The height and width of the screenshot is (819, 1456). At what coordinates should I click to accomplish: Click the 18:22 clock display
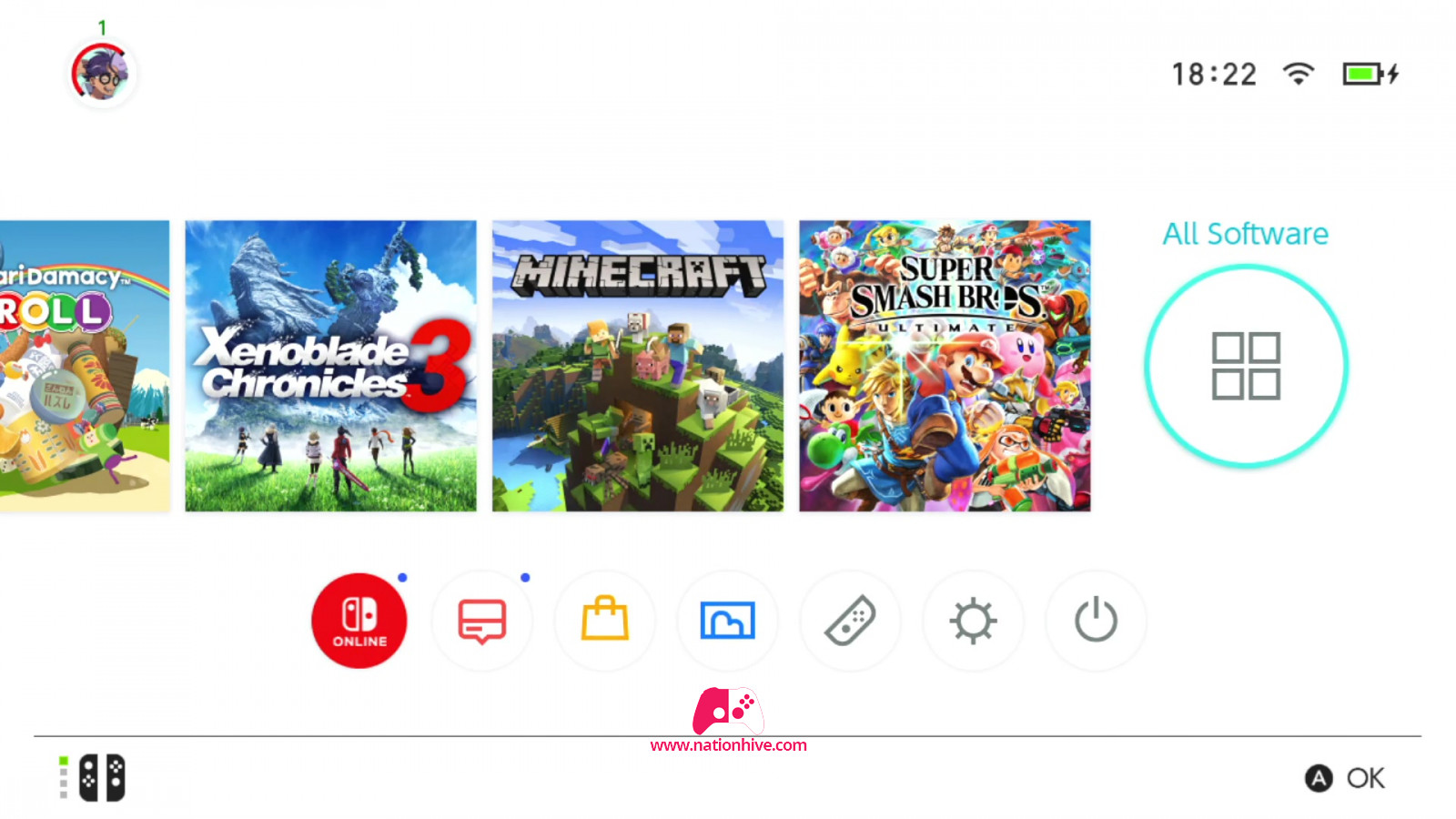(1214, 74)
